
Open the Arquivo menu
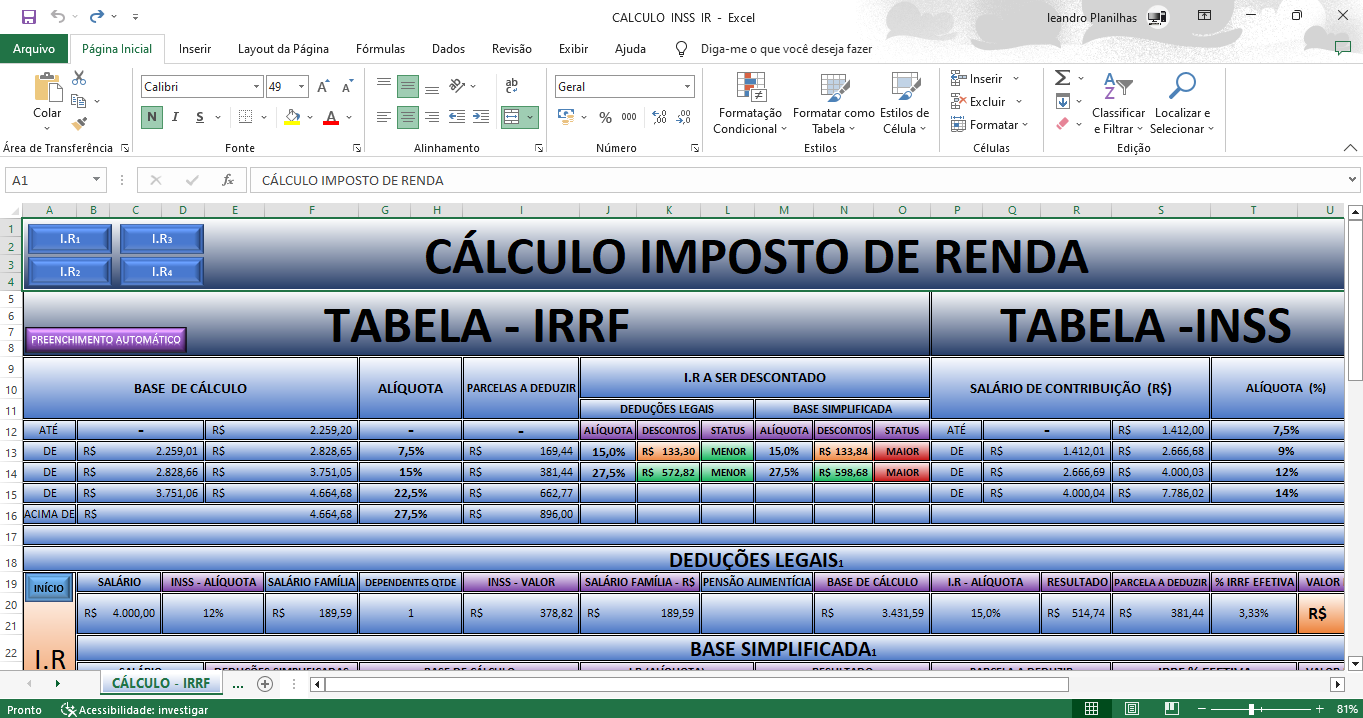coord(34,49)
